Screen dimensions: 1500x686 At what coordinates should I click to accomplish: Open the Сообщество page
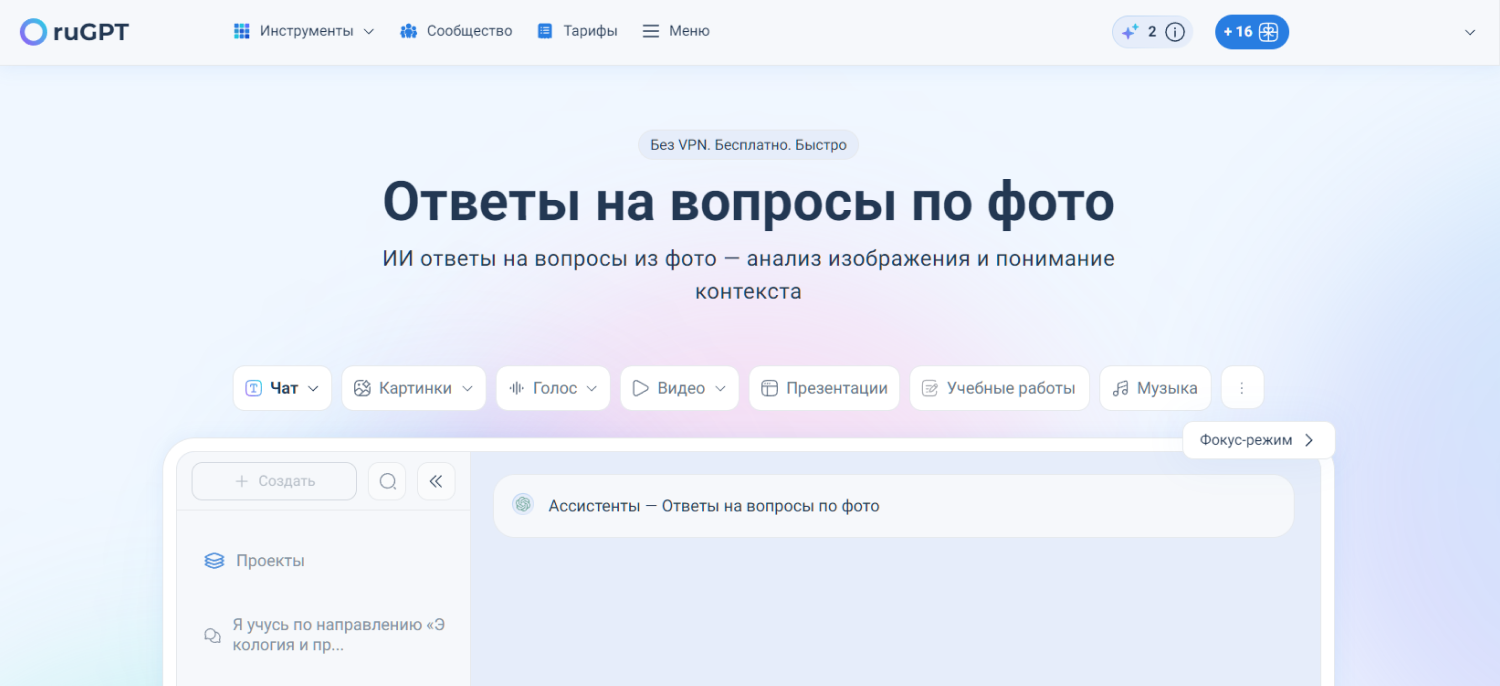pos(456,31)
